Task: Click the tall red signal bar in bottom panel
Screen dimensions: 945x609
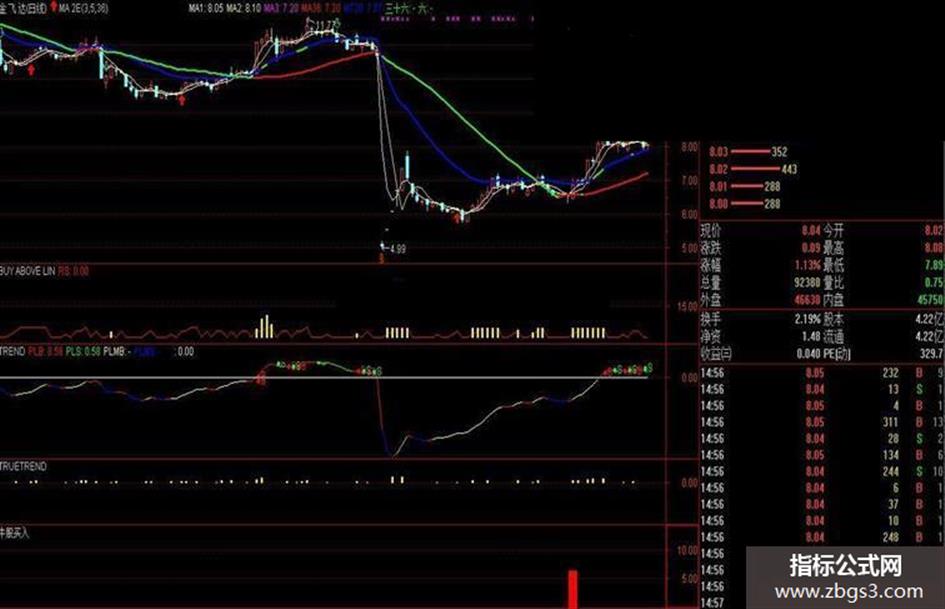Action: point(573,589)
